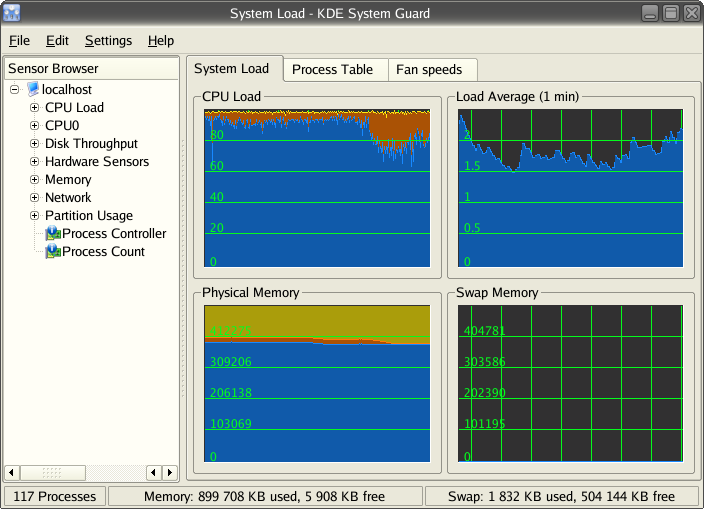Screen dimensions: 704x509
Task: Click the localhost computer icon
Action: [33, 90]
